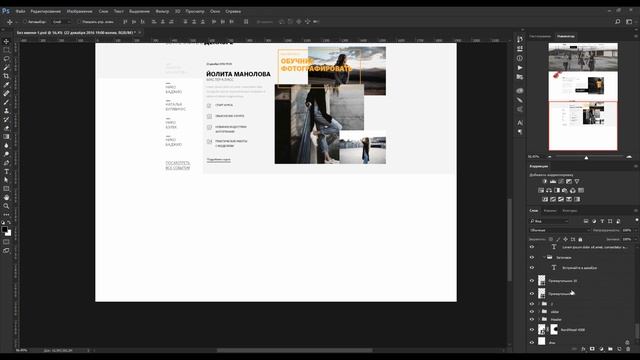
Task: Open the Character panel icon
Action: 520,122
